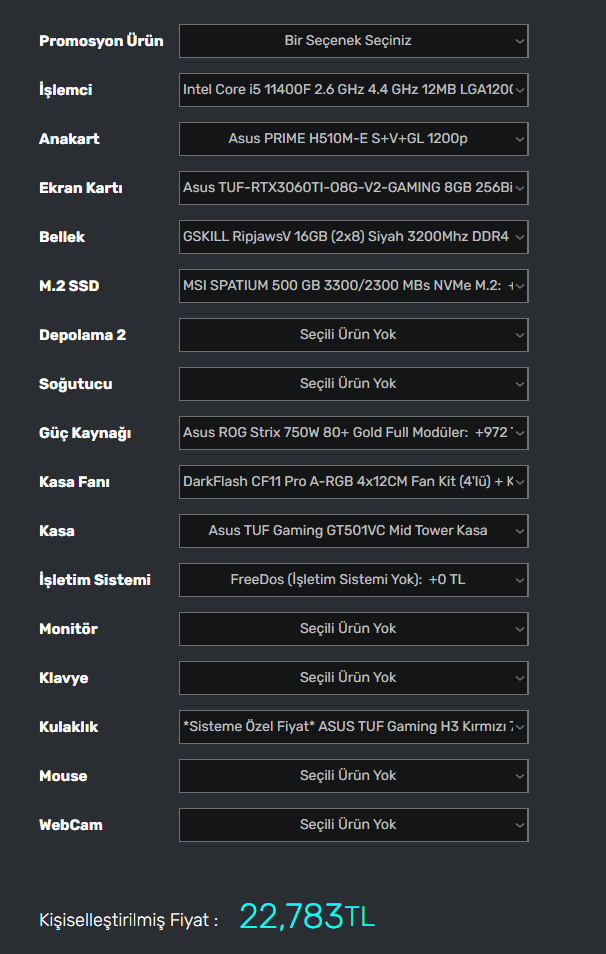Image resolution: width=606 pixels, height=954 pixels.
Task: Open the Anakart motherboard dropdown
Action: 353,139
